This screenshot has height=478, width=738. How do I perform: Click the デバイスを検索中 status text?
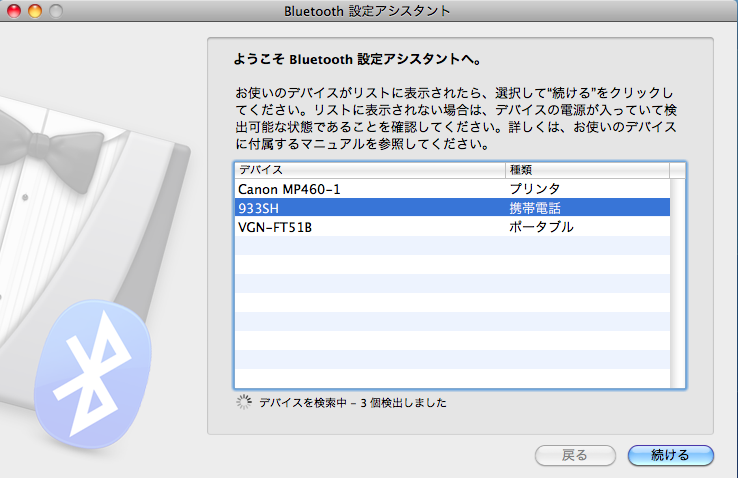tap(353, 403)
